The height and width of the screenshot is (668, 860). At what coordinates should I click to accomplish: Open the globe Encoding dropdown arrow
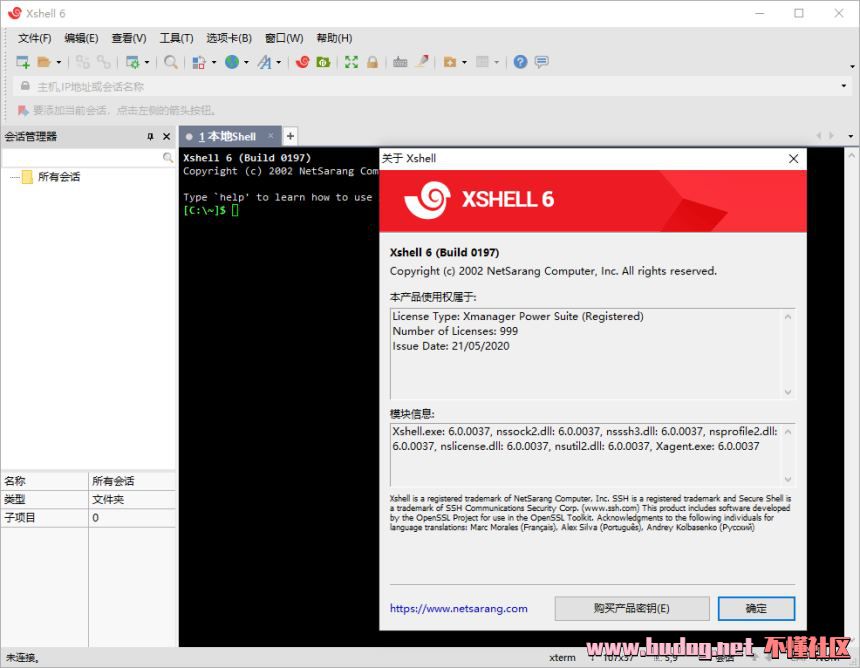point(246,63)
